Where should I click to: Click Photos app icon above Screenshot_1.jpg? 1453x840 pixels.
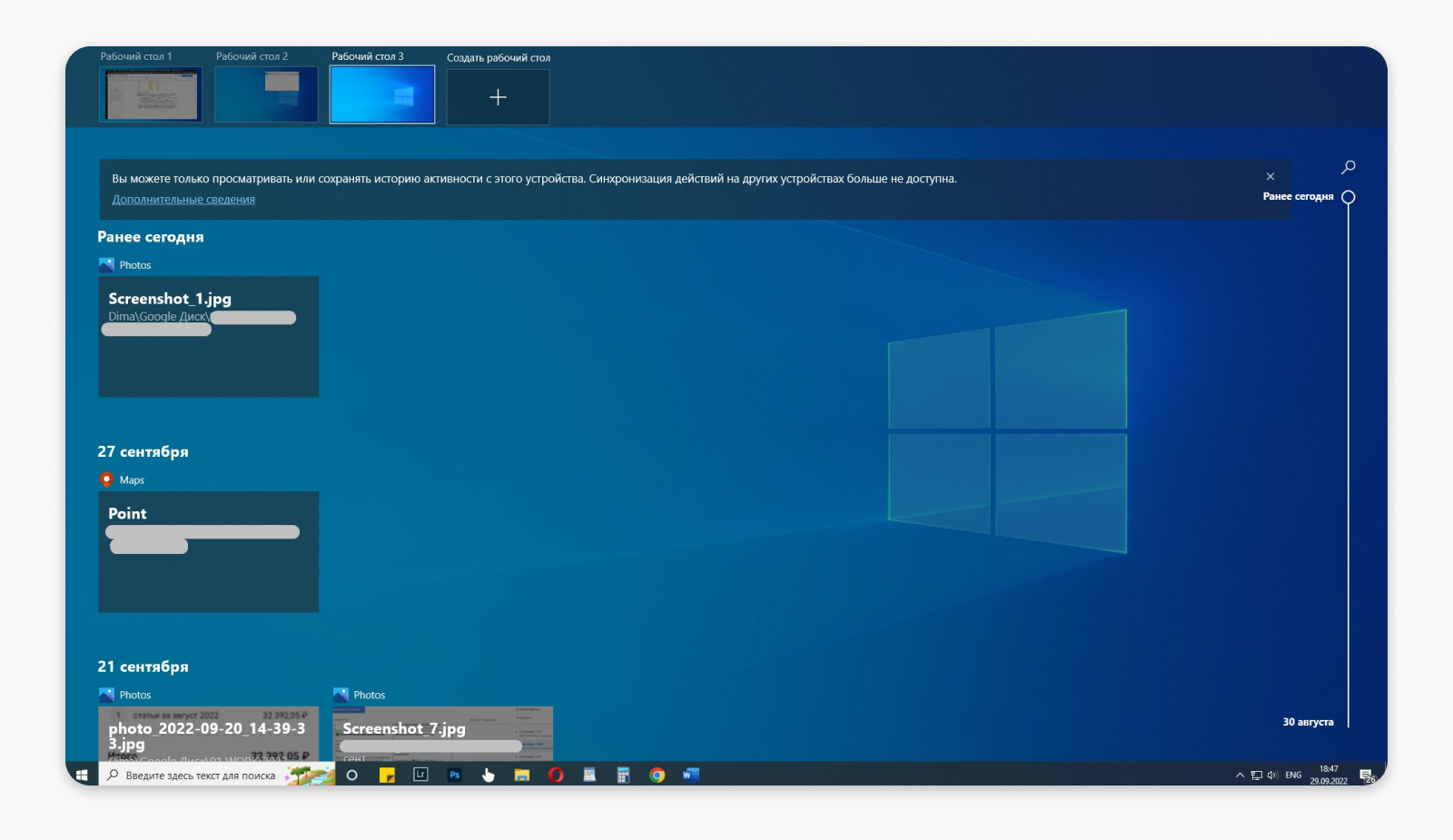point(106,265)
